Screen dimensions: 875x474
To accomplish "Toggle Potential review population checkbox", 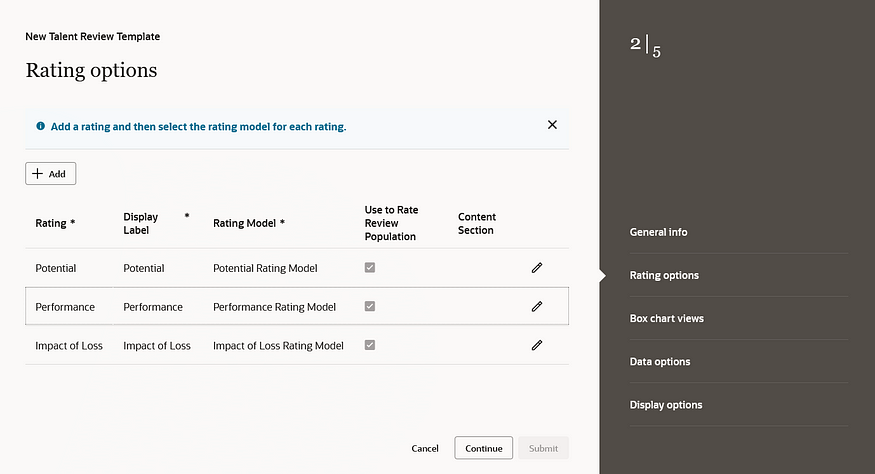I will click(x=370, y=268).
